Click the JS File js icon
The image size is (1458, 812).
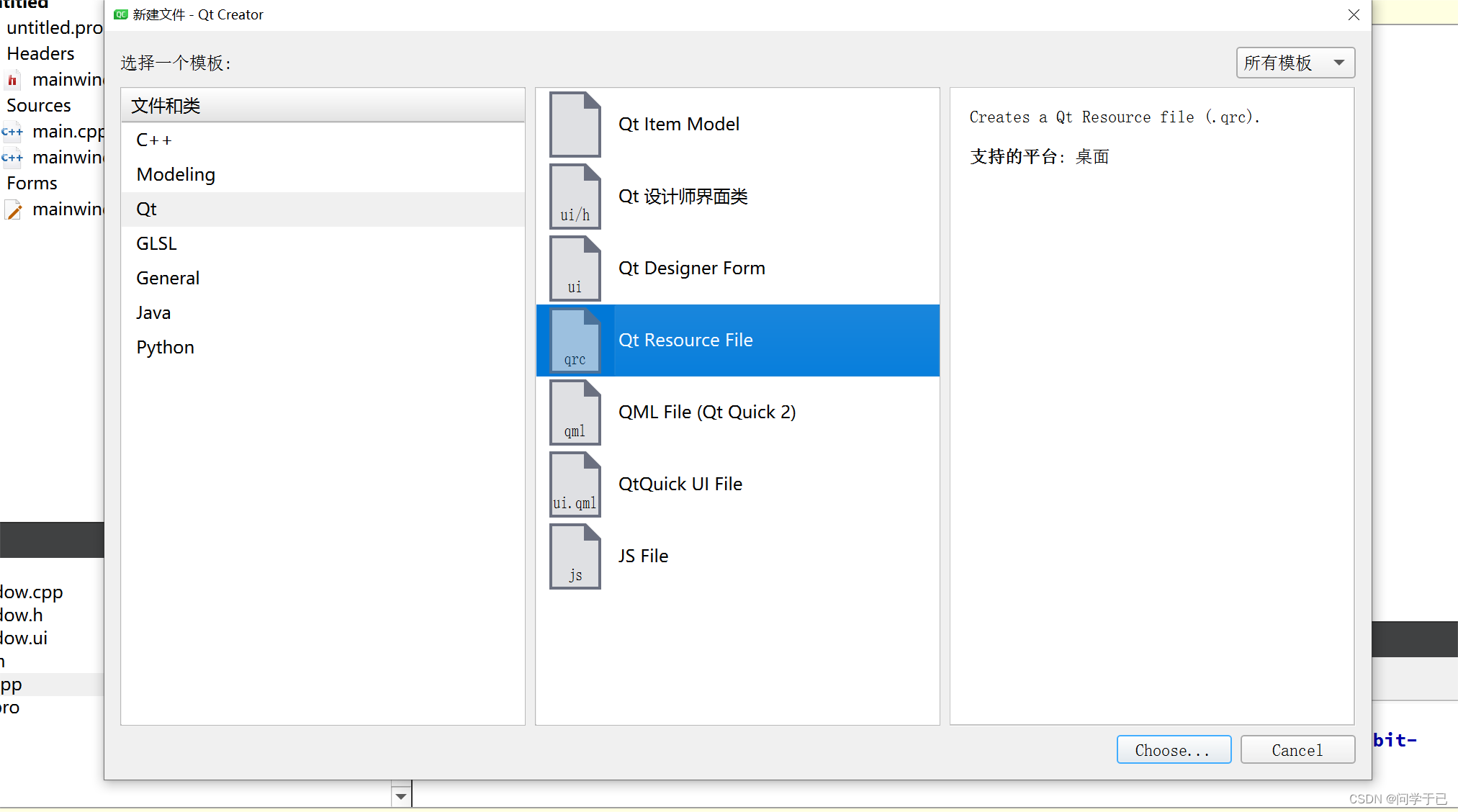(x=575, y=556)
